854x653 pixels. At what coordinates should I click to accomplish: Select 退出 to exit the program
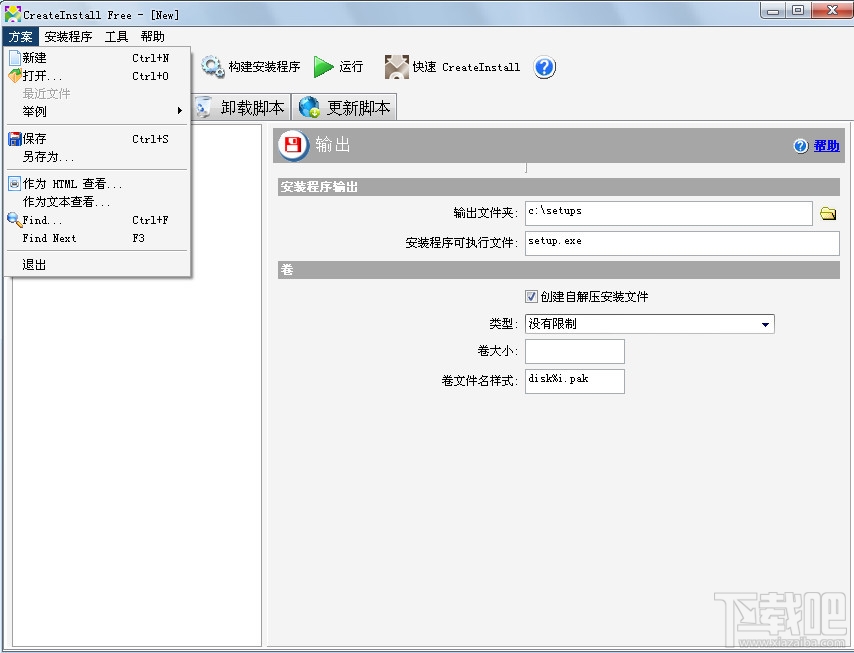tap(33, 265)
